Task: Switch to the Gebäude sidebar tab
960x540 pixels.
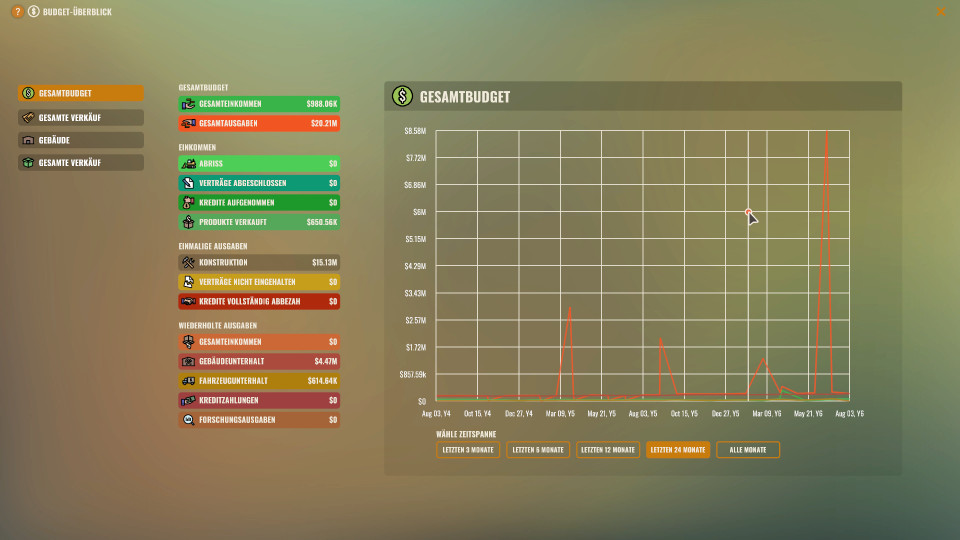Action: click(x=81, y=140)
